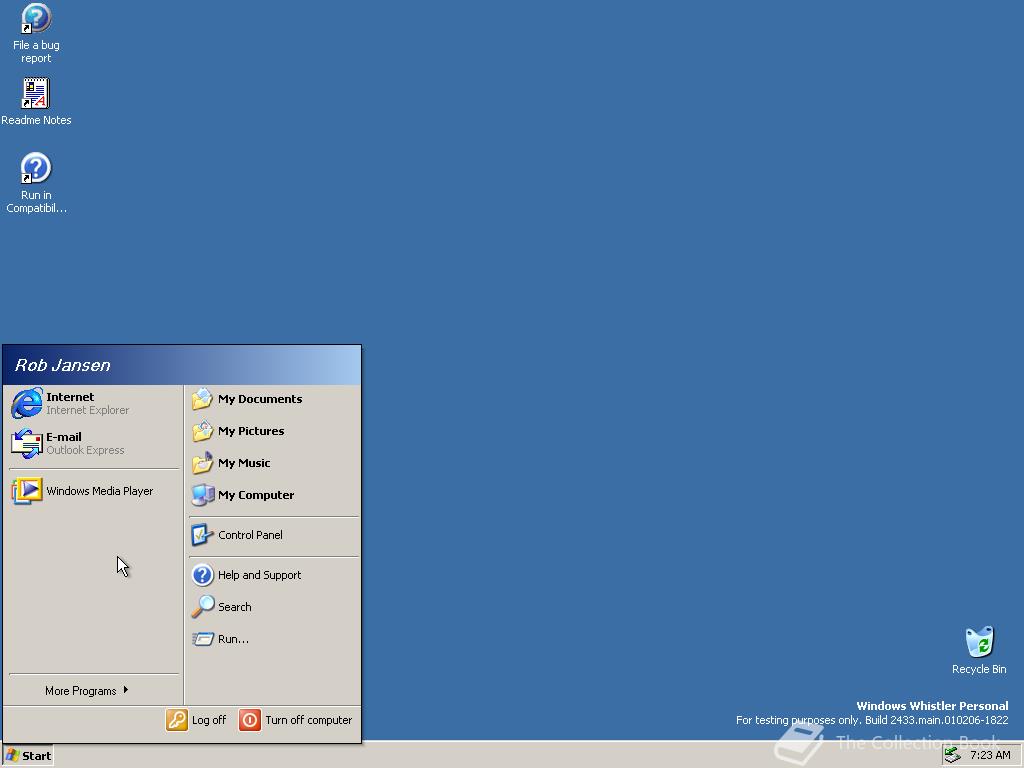The width and height of the screenshot is (1024, 768).
Task: Click the Control Panel icon
Action: pyautogui.click(x=202, y=535)
